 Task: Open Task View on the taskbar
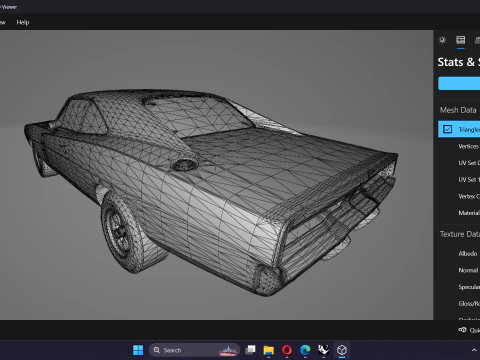coord(250,350)
